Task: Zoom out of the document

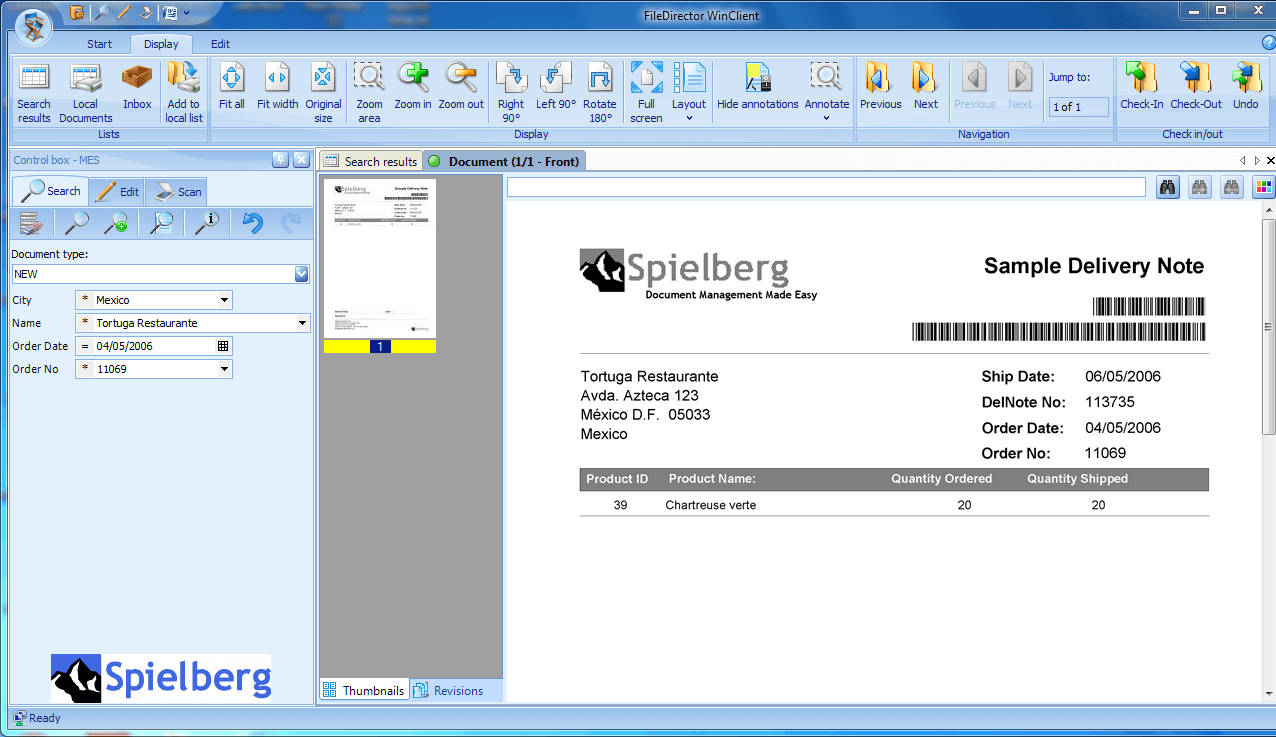Action: (461, 86)
